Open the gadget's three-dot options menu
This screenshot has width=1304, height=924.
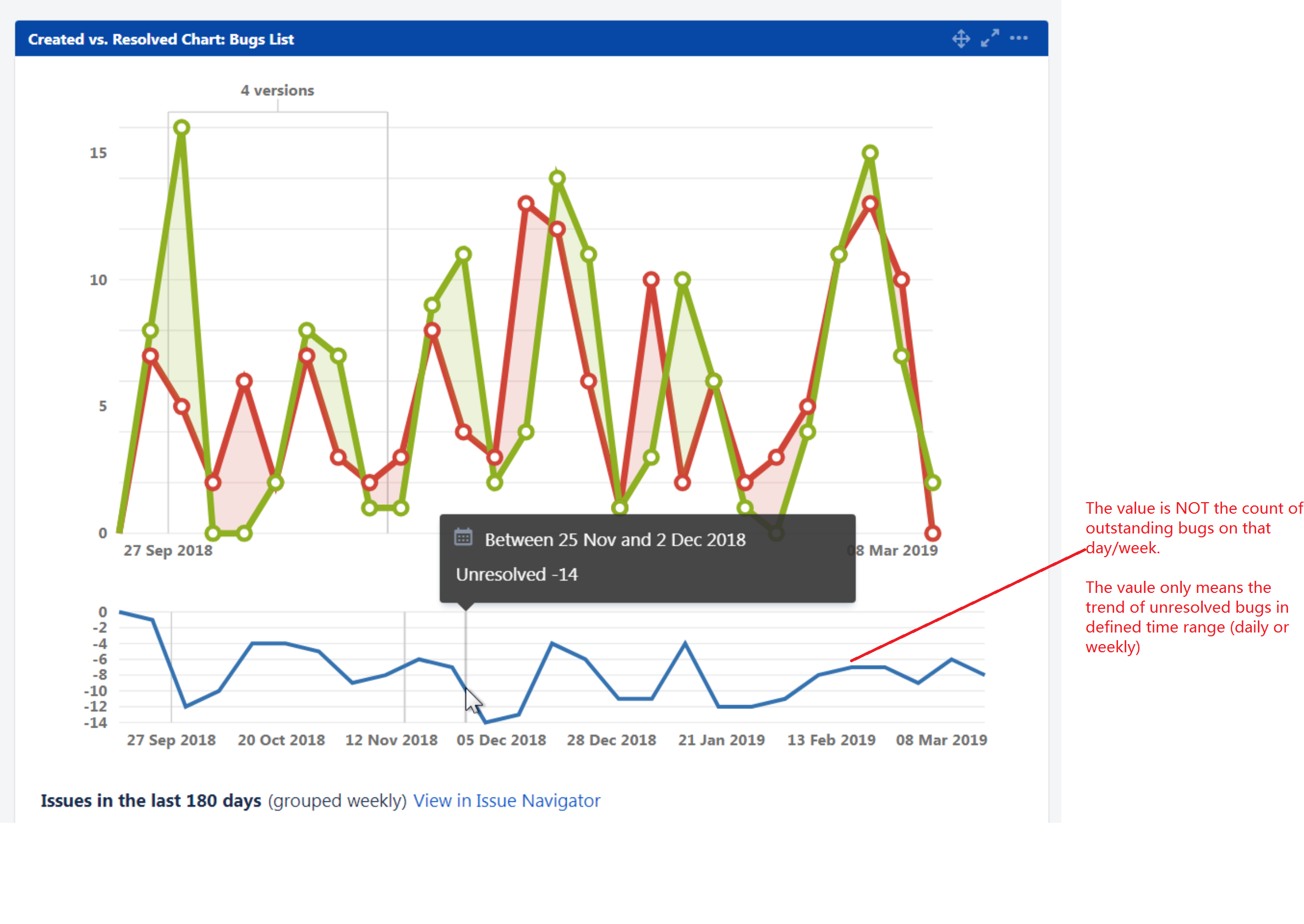click(1018, 38)
